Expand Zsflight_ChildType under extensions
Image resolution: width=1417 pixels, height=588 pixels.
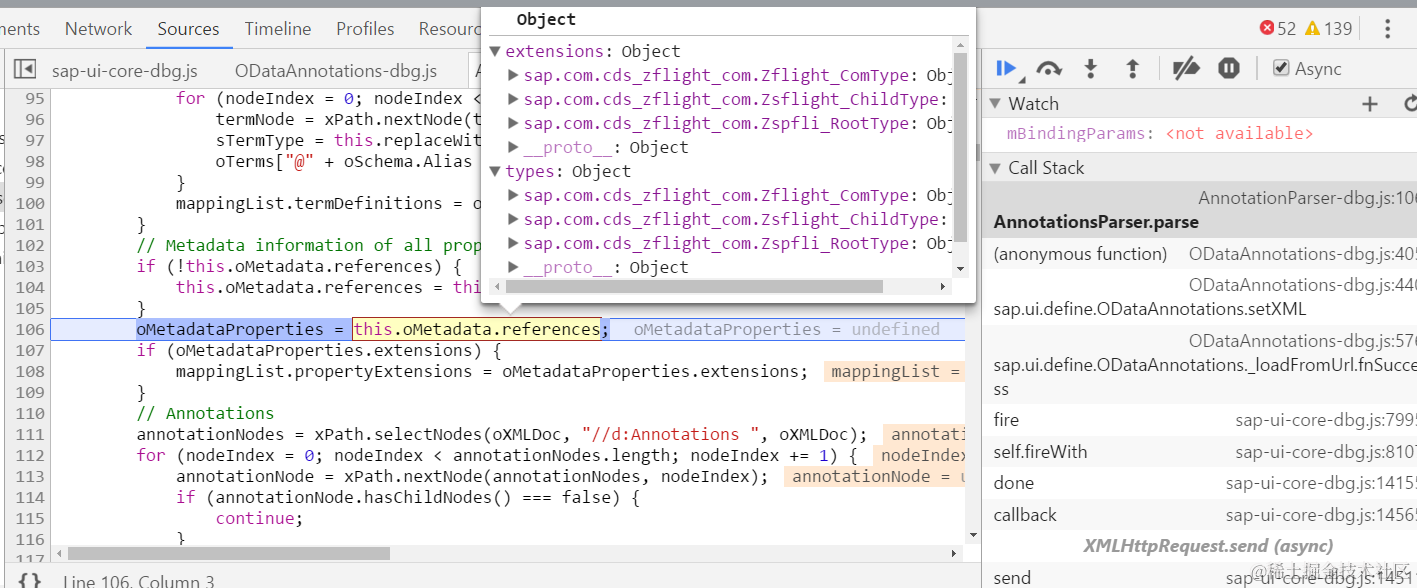click(x=513, y=99)
